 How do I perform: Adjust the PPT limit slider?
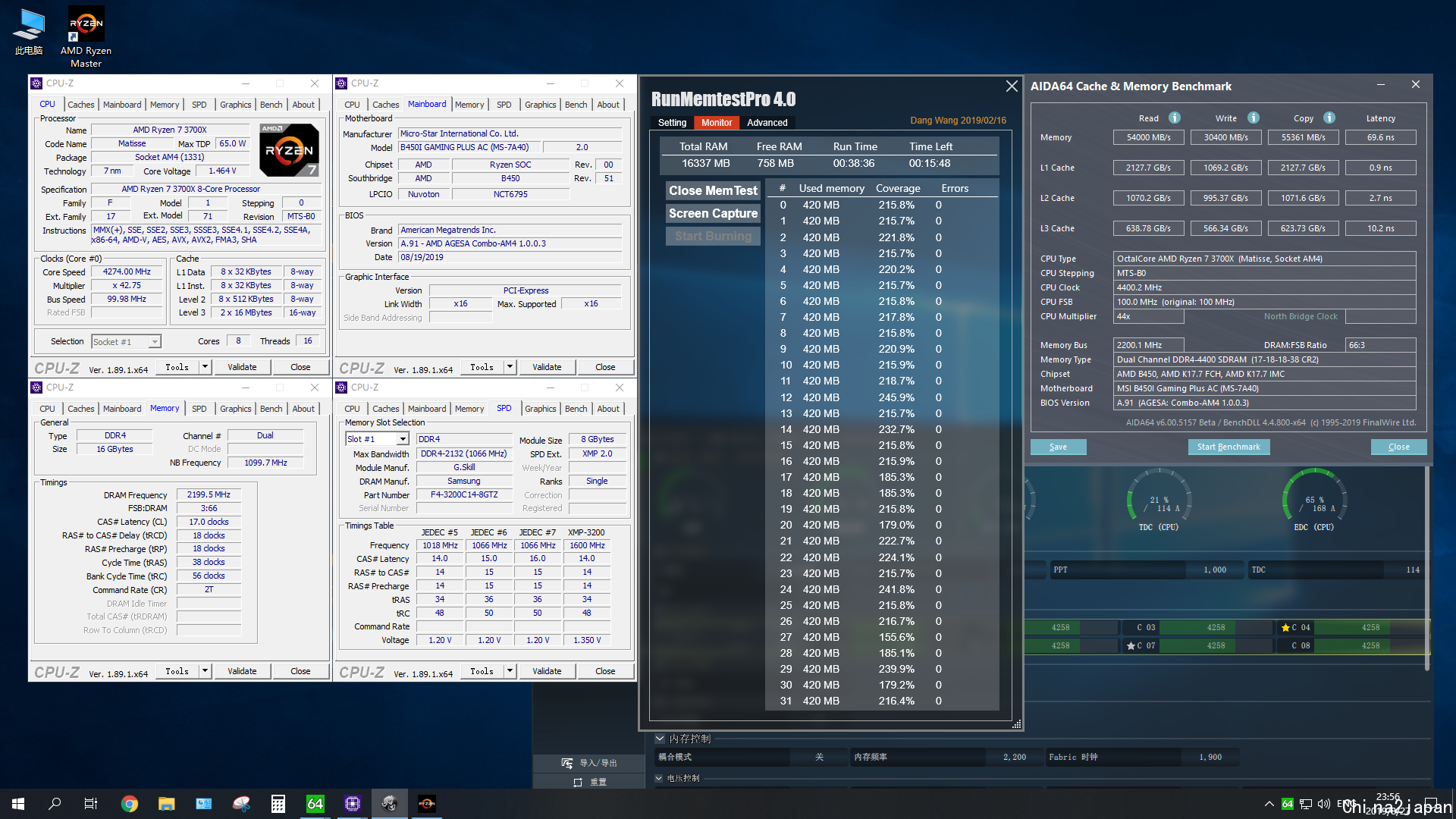[1147, 570]
